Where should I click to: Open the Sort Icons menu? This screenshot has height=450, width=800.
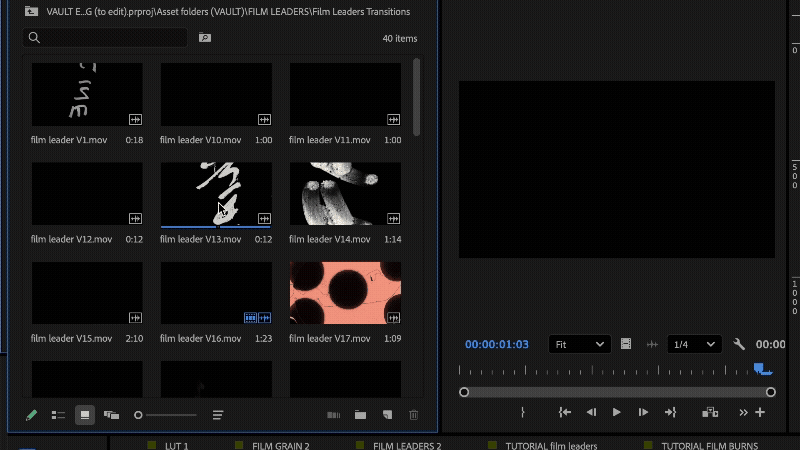(218, 415)
